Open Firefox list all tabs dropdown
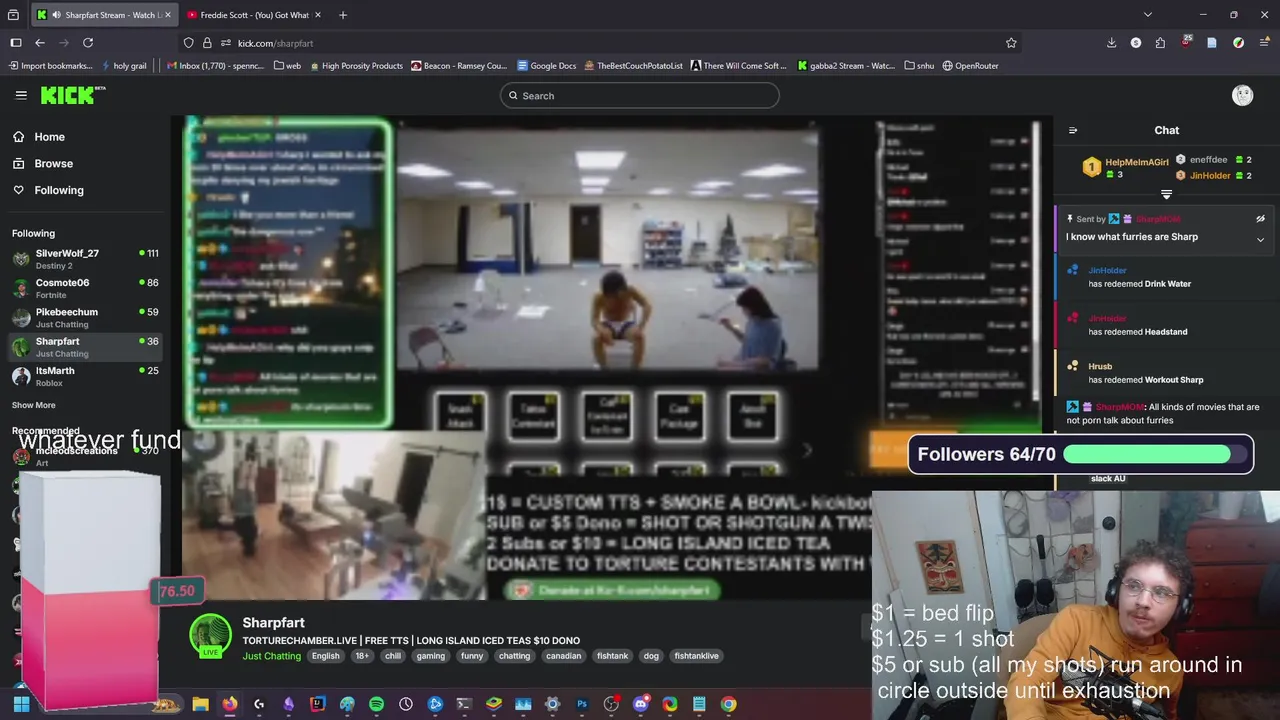The height and width of the screenshot is (720, 1280). [1148, 15]
